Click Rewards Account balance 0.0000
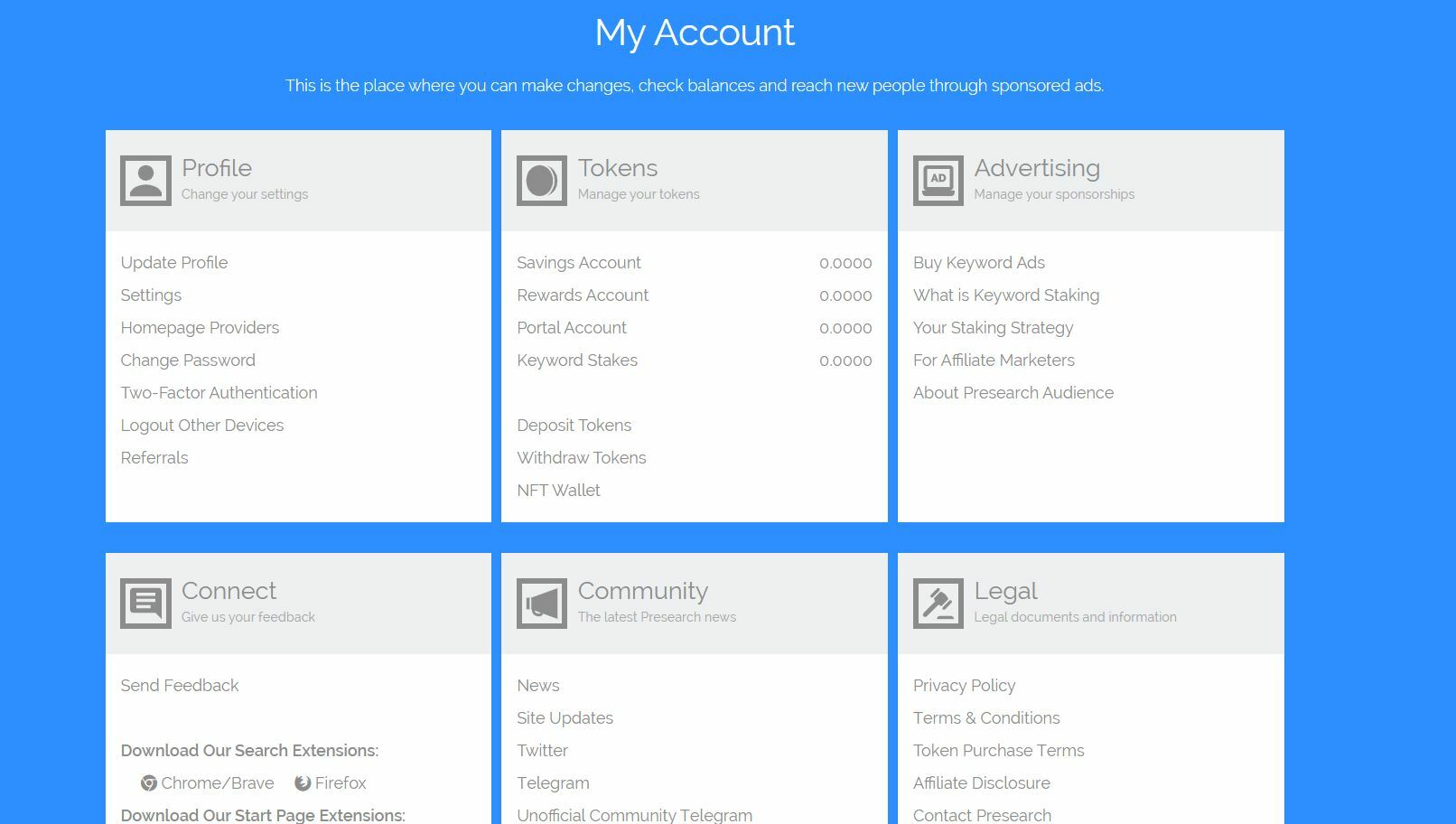 (845, 295)
